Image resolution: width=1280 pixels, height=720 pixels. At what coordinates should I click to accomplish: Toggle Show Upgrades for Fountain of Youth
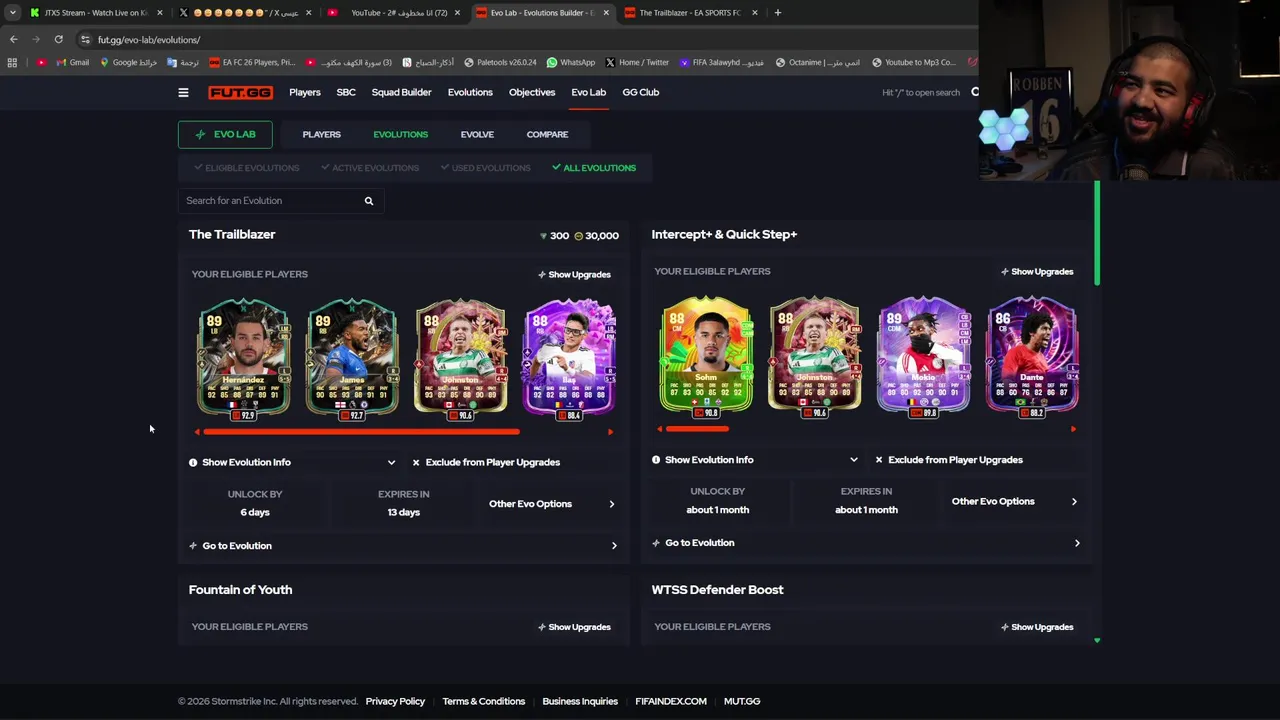point(574,627)
